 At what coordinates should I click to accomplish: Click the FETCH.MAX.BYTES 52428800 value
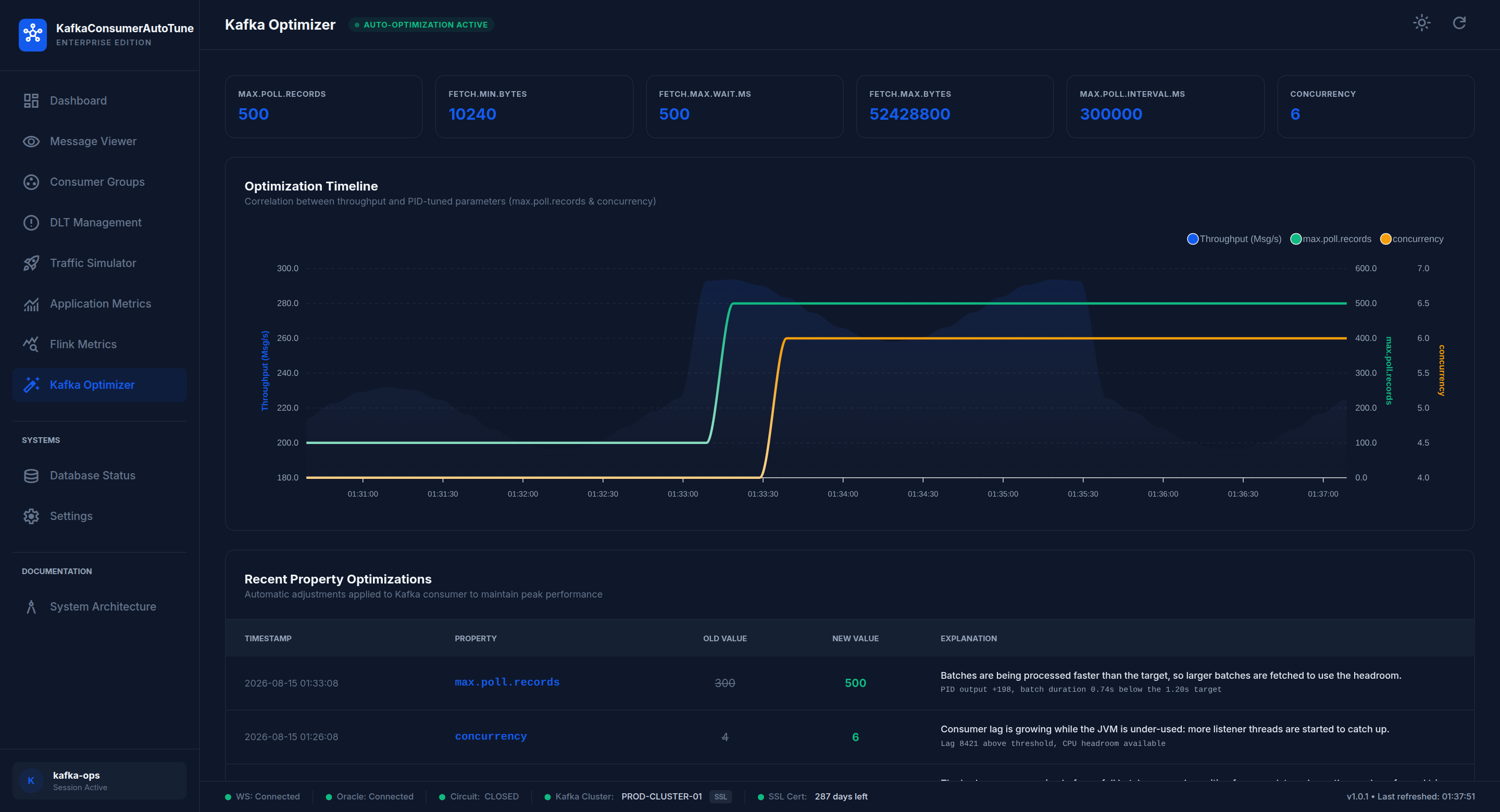909,114
